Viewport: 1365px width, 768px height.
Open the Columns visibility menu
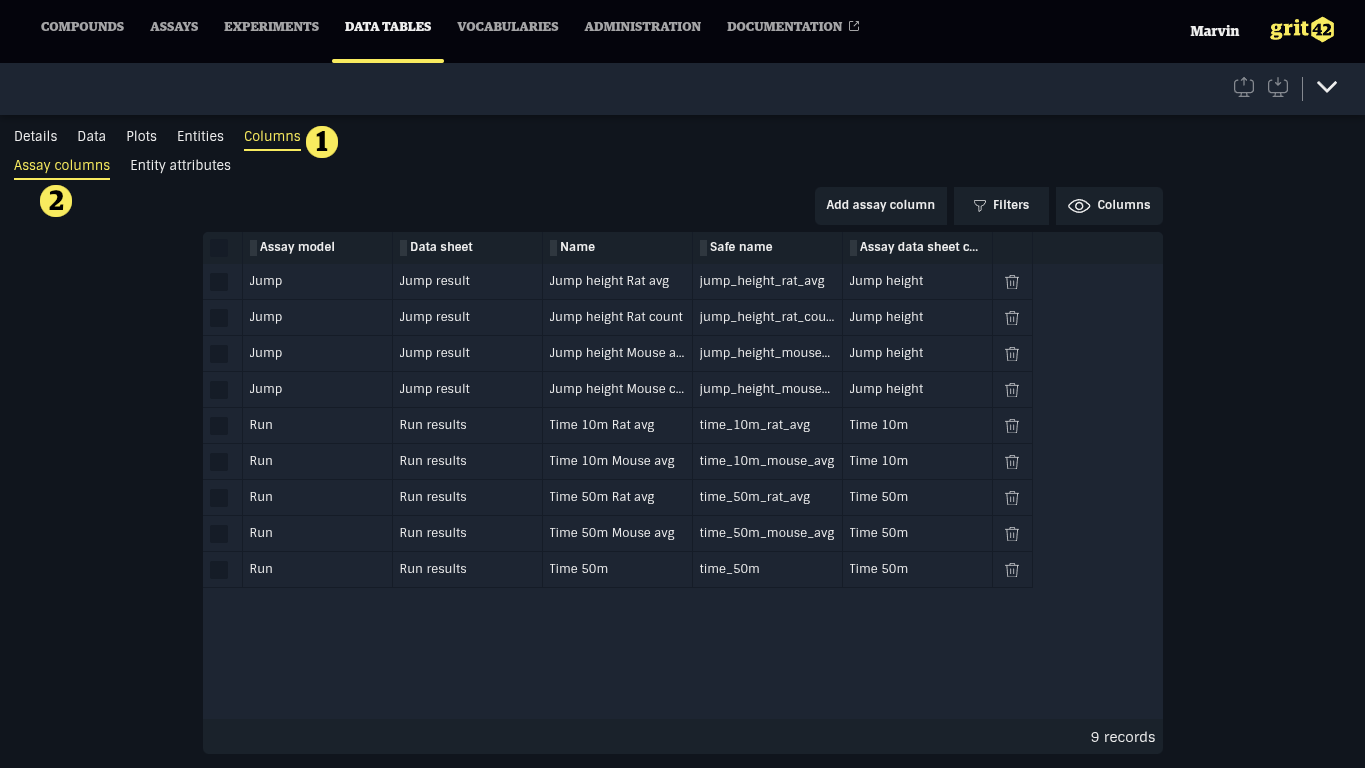[1109, 205]
